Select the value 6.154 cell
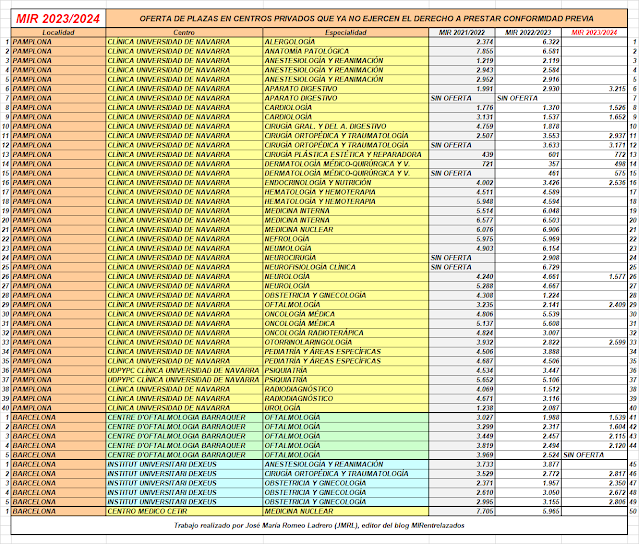Viewport: 639px width, 544px height. pyautogui.click(x=528, y=248)
